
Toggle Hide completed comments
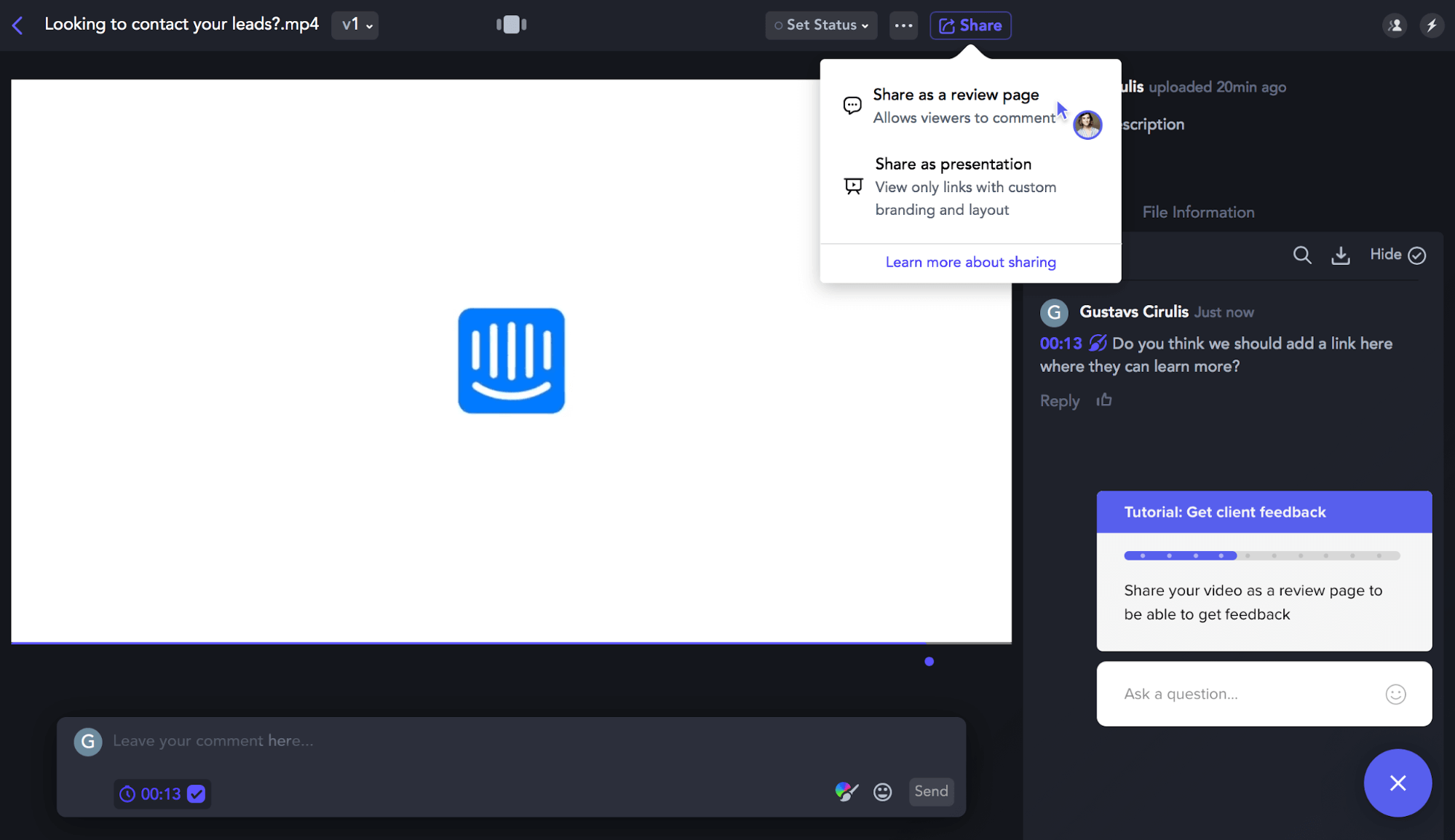click(x=1397, y=255)
